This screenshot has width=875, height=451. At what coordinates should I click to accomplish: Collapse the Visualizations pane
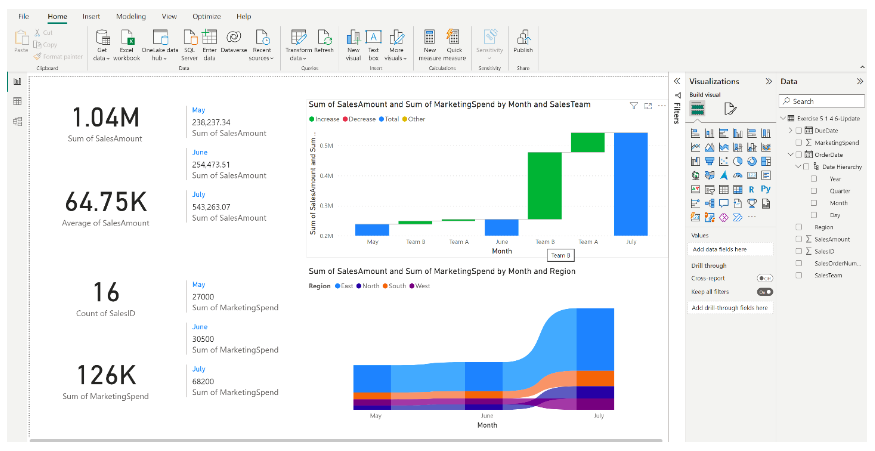pos(767,81)
